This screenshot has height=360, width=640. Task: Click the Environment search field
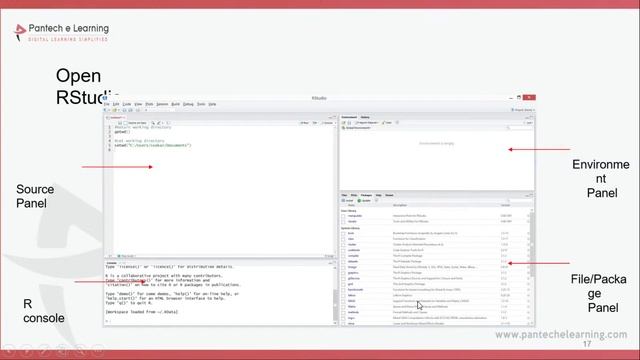(520, 128)
